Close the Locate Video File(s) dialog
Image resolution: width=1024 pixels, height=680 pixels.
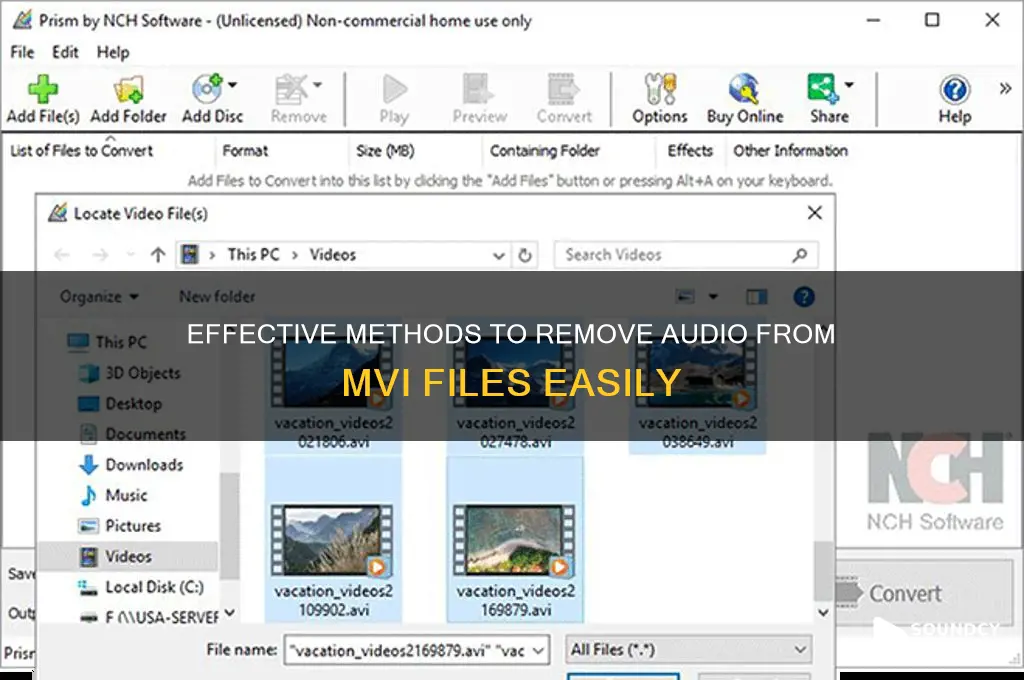[x=814, y=213]
